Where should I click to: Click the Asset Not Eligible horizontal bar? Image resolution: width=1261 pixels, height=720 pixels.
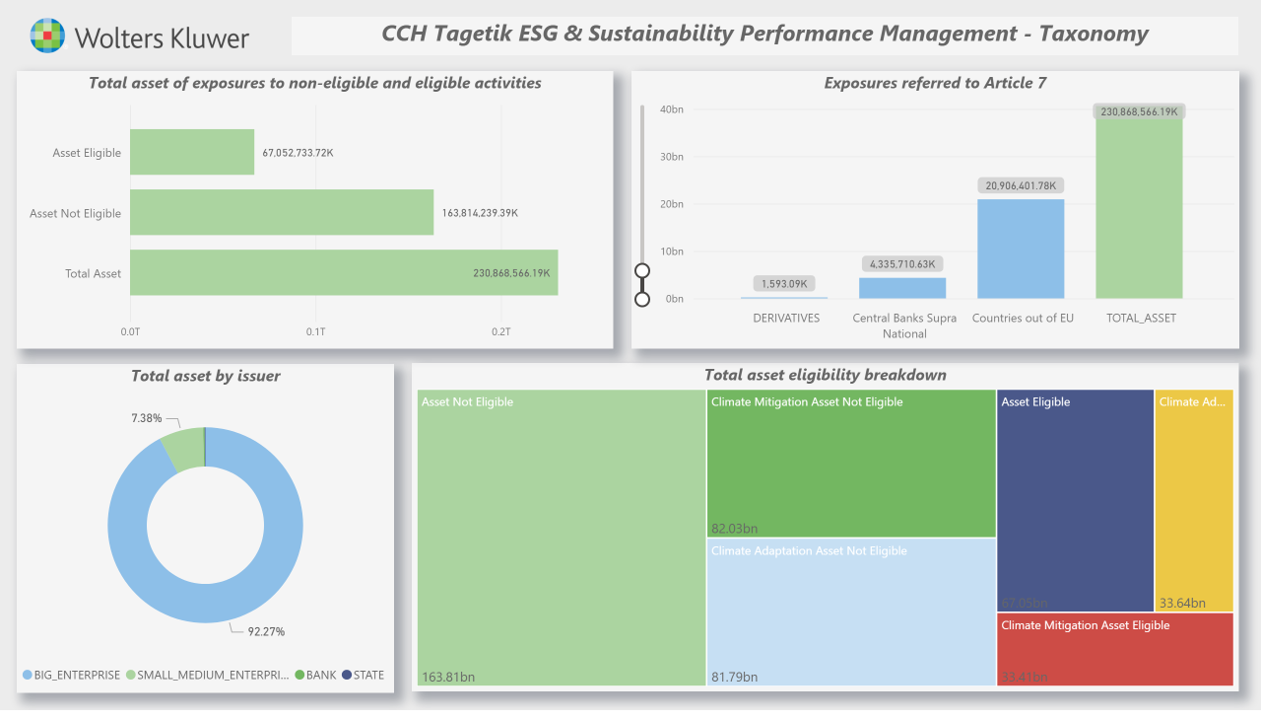click(x=281, y=213)
